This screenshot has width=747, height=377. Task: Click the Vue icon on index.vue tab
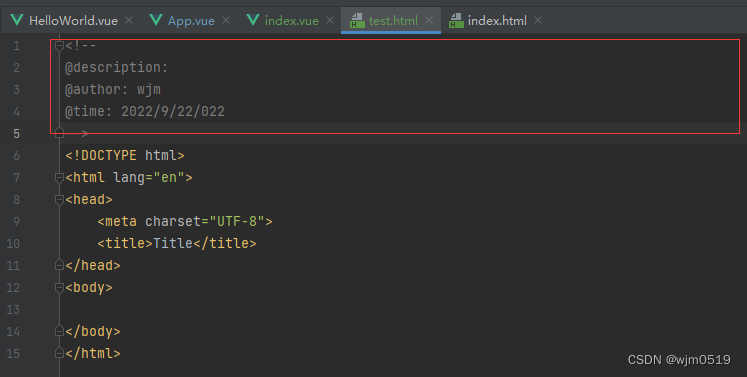tap(253, 20)
